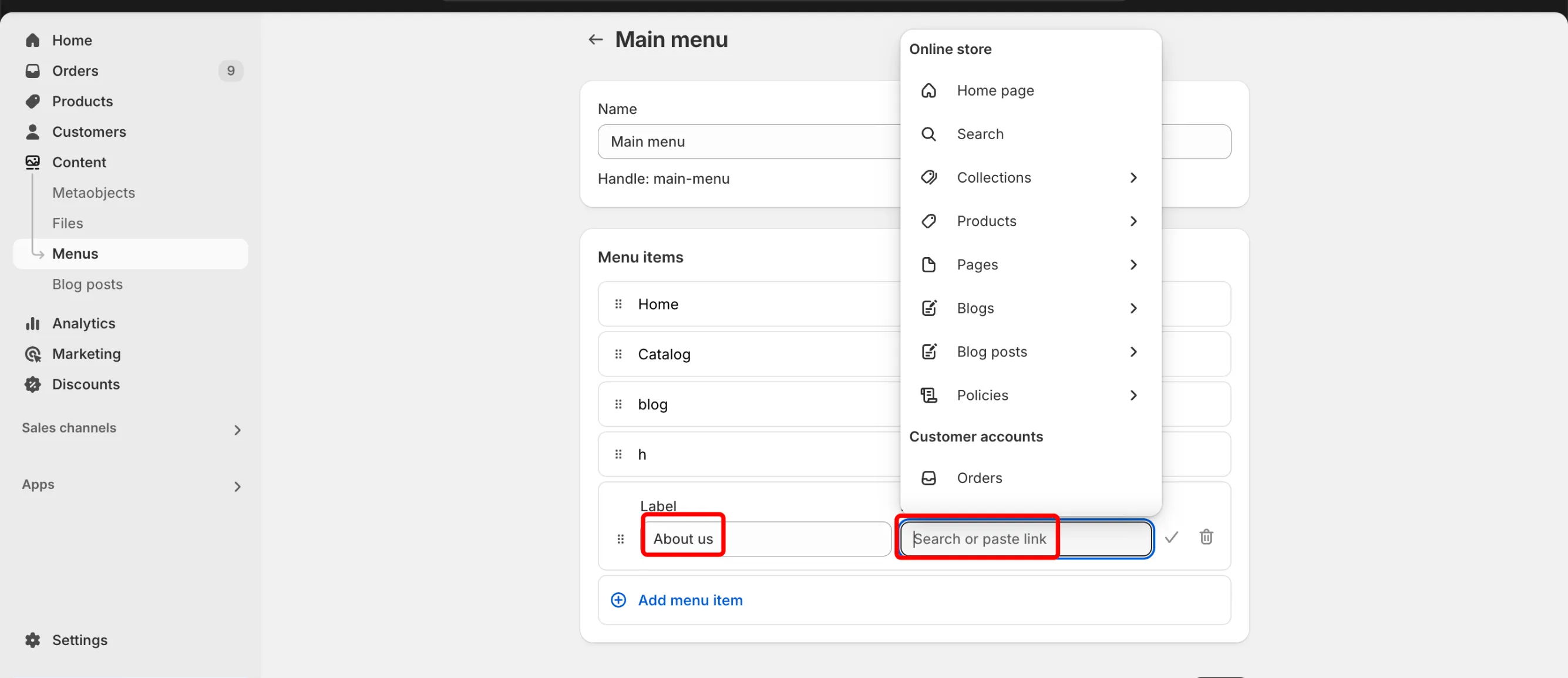Select Menus in sidebar

tap(130, 253)
